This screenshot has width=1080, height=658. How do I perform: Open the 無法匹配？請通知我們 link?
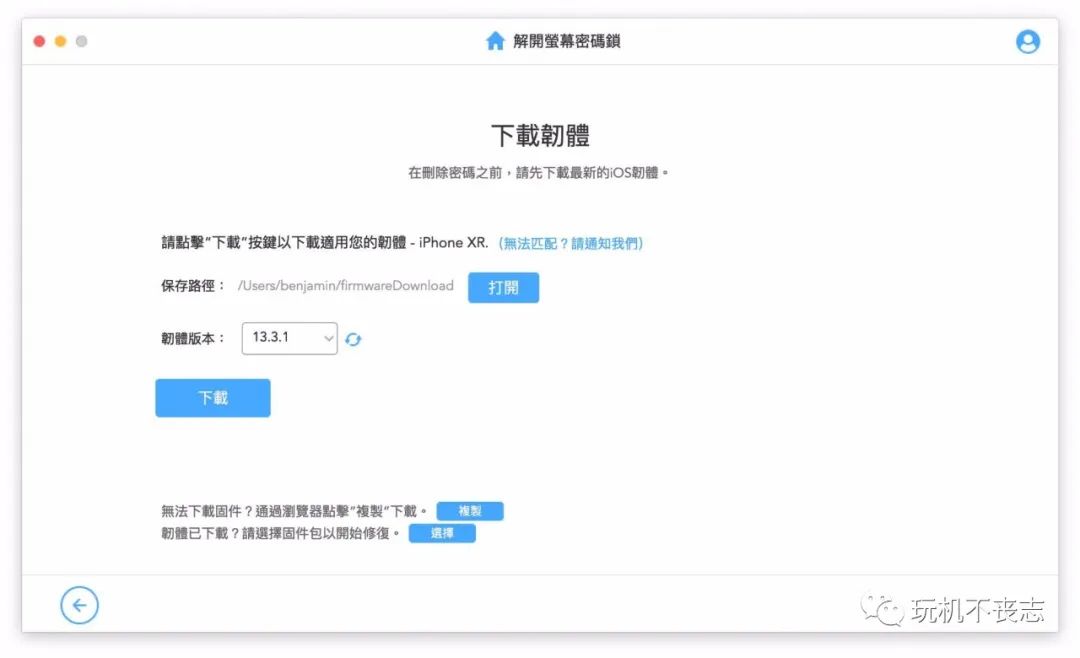tap(570, 243)
